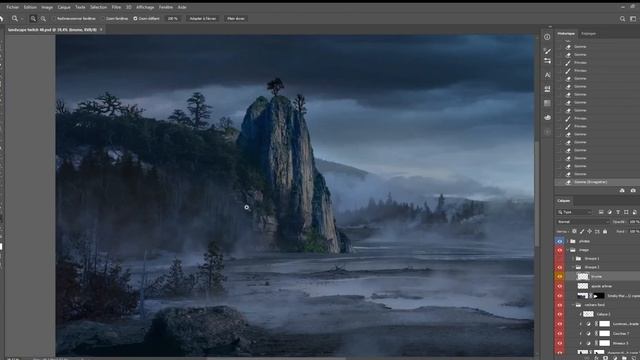Click the canvas vertical scrollbar
The image size is (640, 360).
(537, 194)
